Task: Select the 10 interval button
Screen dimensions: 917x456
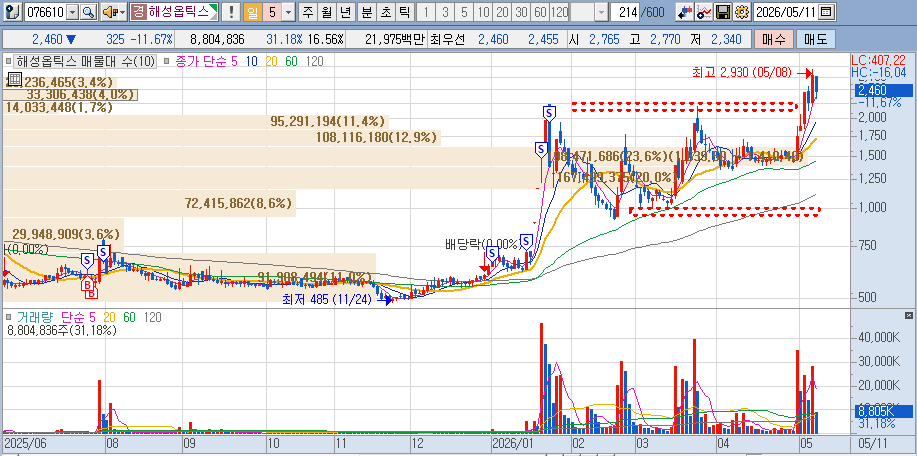Action: tap(483, 11)
